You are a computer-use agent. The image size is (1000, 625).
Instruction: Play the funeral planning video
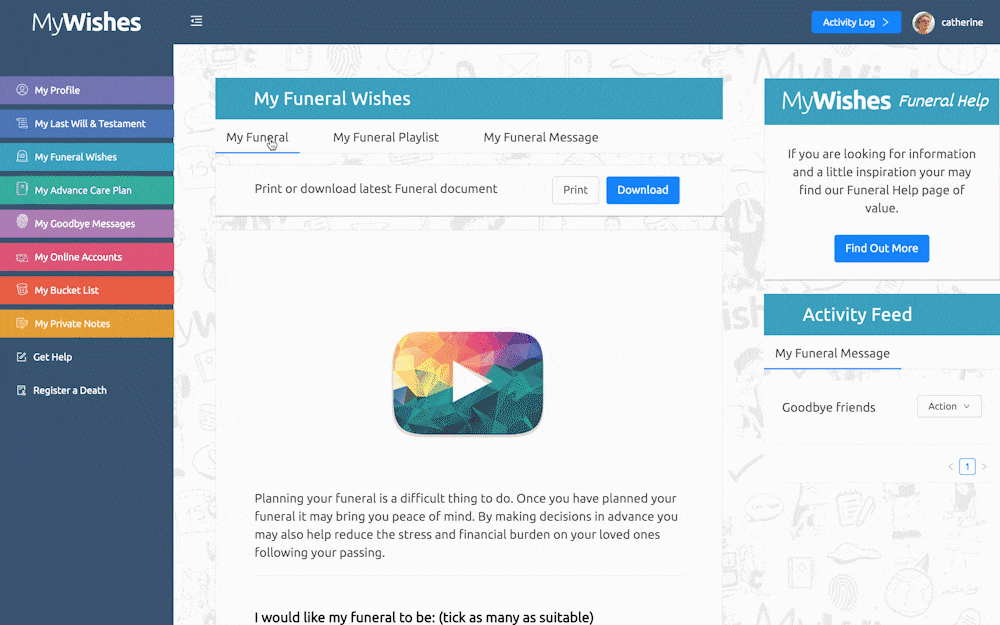click(467, 383)
